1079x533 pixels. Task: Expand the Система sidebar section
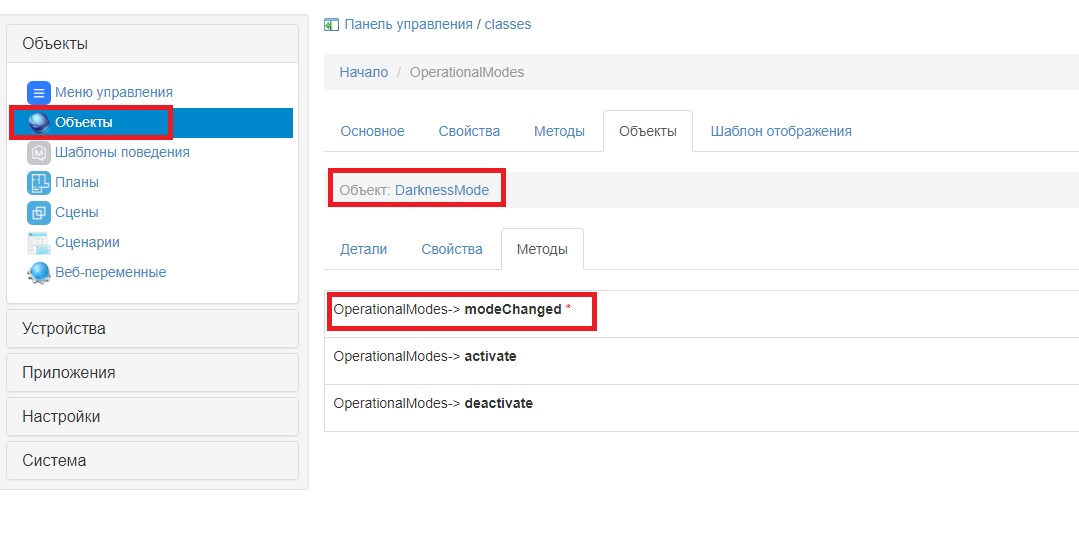point(152,461)
